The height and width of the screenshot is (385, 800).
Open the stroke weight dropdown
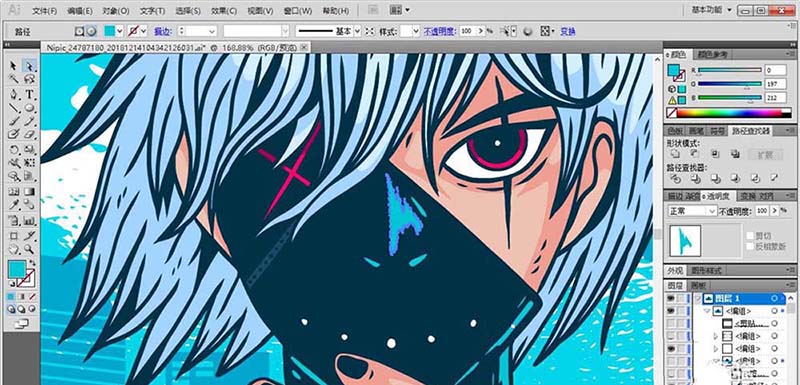pos(212,31)
